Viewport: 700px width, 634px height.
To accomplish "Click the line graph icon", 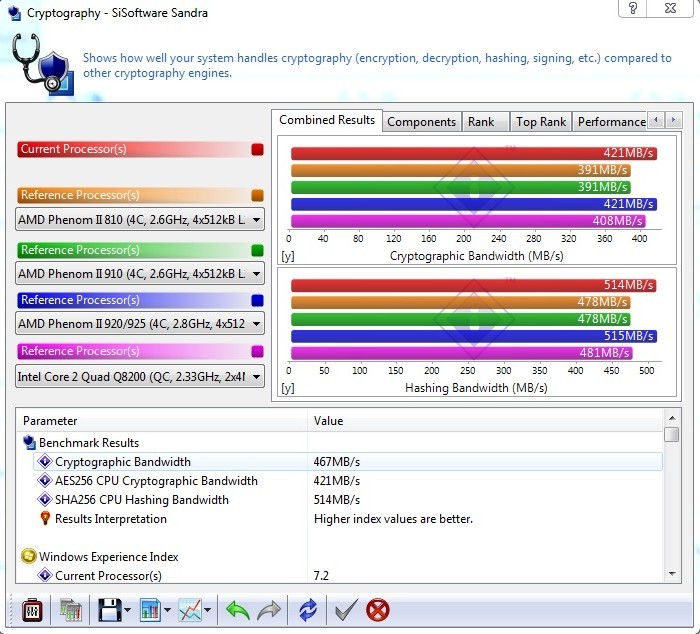I will 190,610.
